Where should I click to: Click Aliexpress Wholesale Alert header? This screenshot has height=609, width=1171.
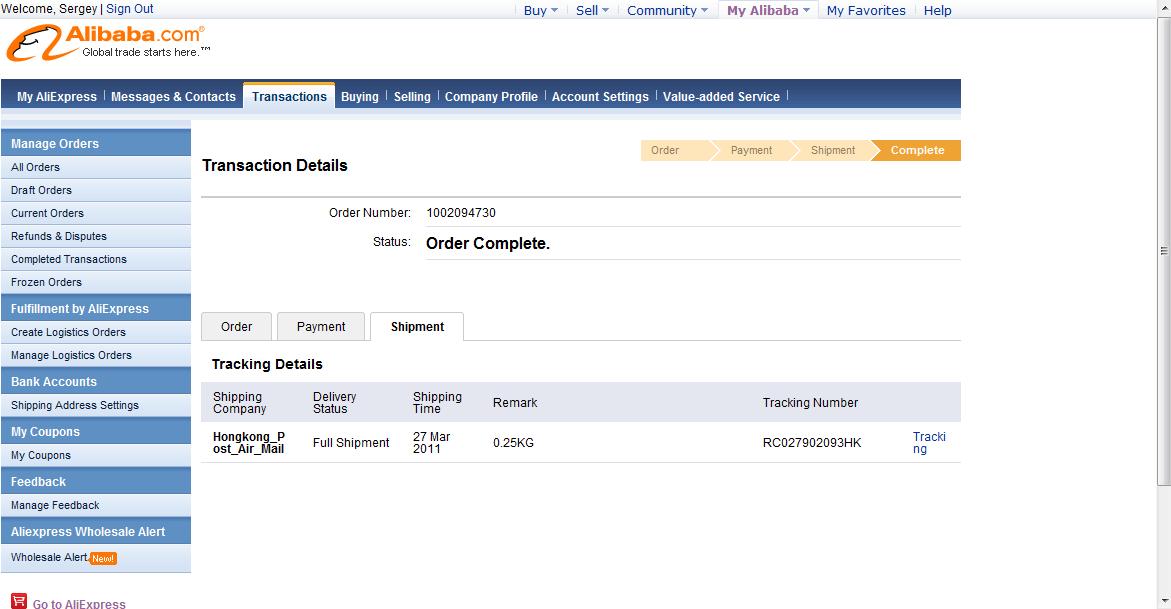pyautogui.click(x=96, y=531)
